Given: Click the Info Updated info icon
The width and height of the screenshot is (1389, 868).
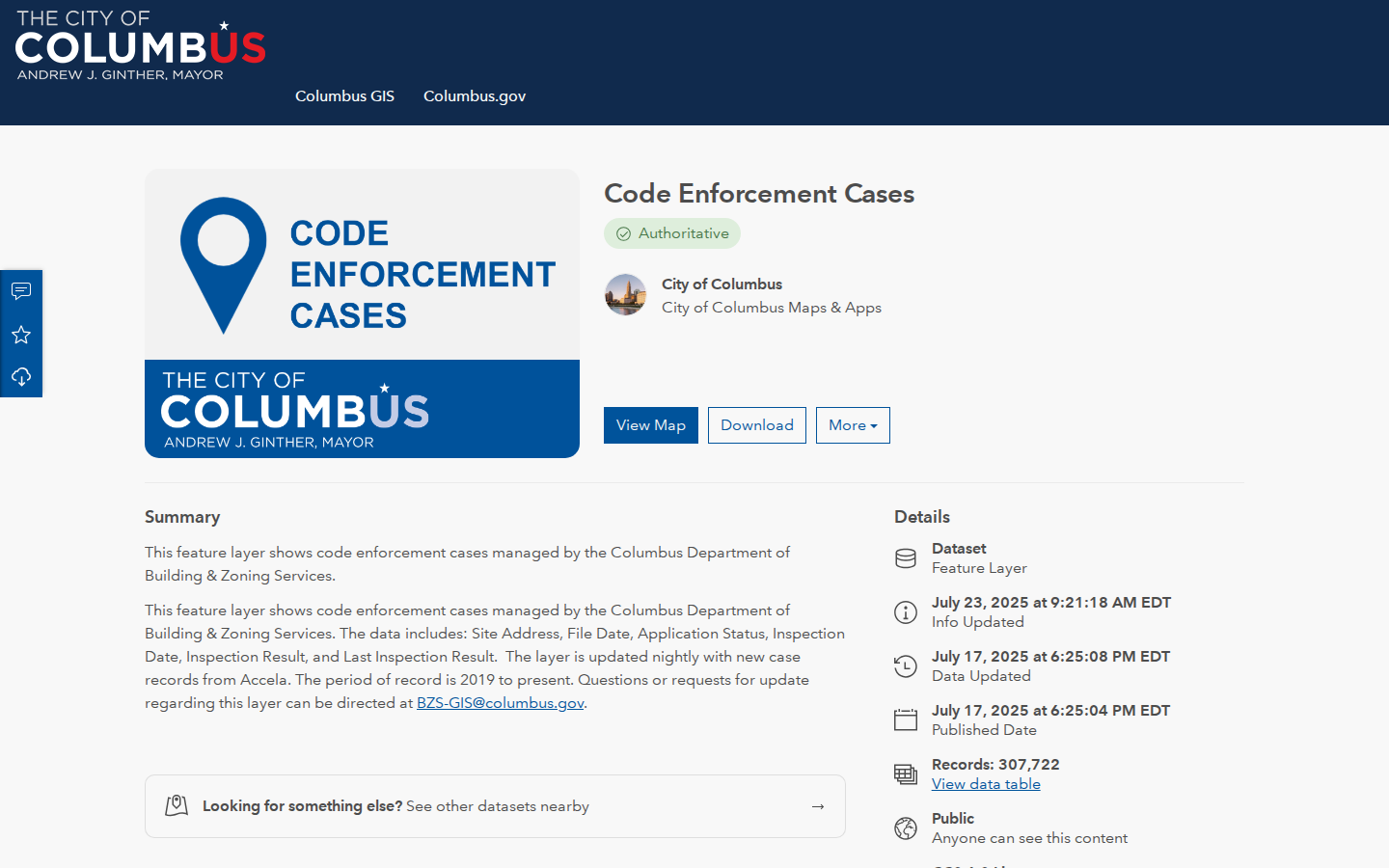Looking at the screenshot, I should coord(906,612).
